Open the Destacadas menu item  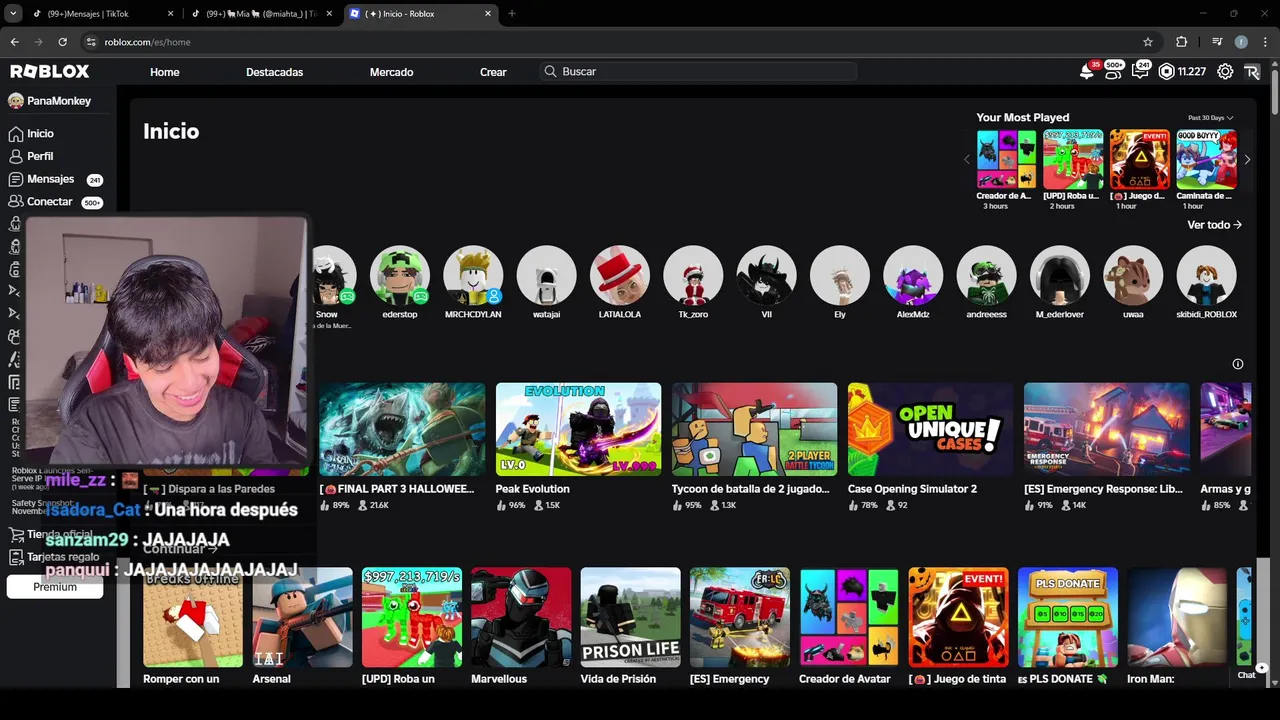274,72
